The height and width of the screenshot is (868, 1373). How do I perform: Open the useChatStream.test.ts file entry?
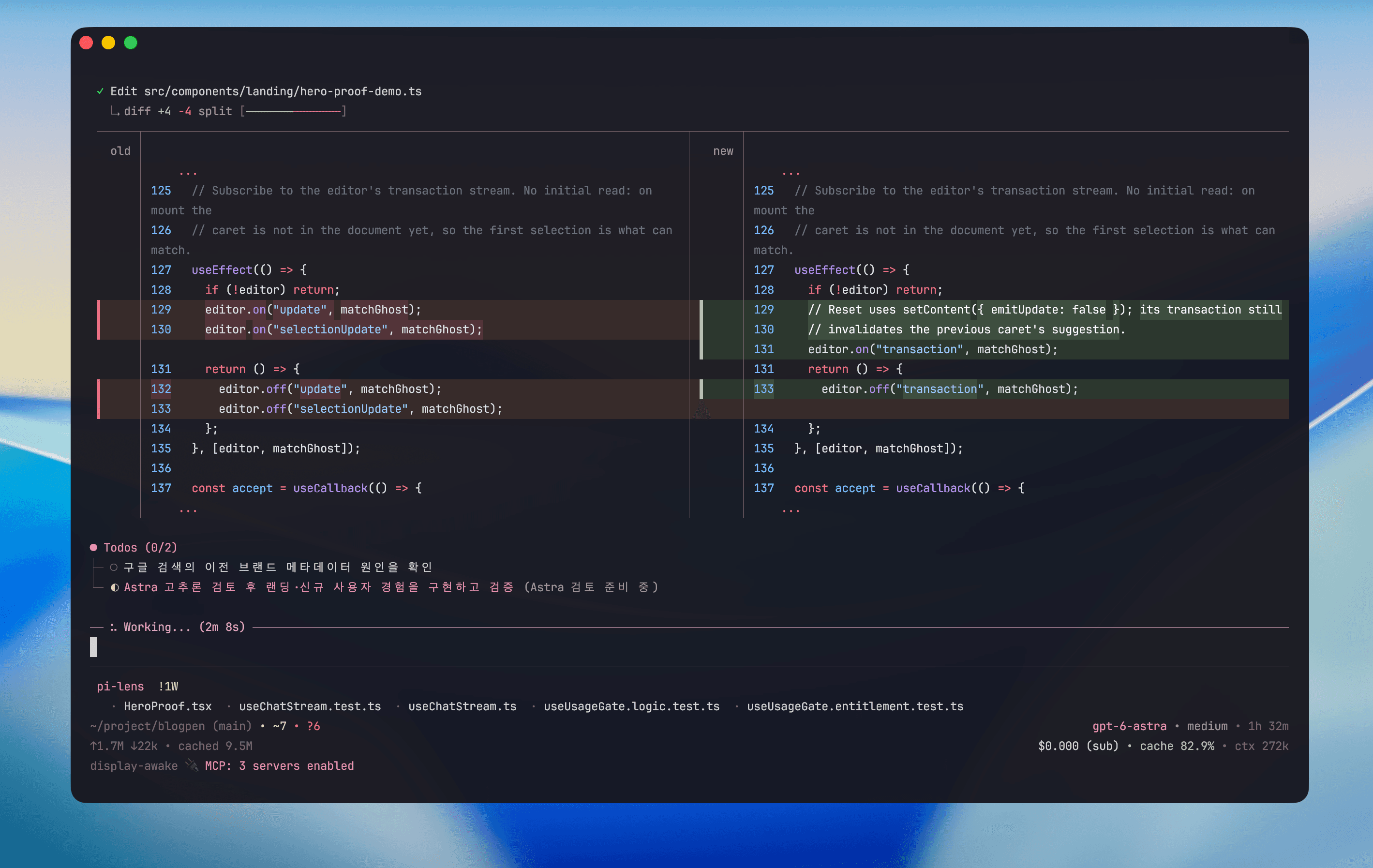point(310,706)
